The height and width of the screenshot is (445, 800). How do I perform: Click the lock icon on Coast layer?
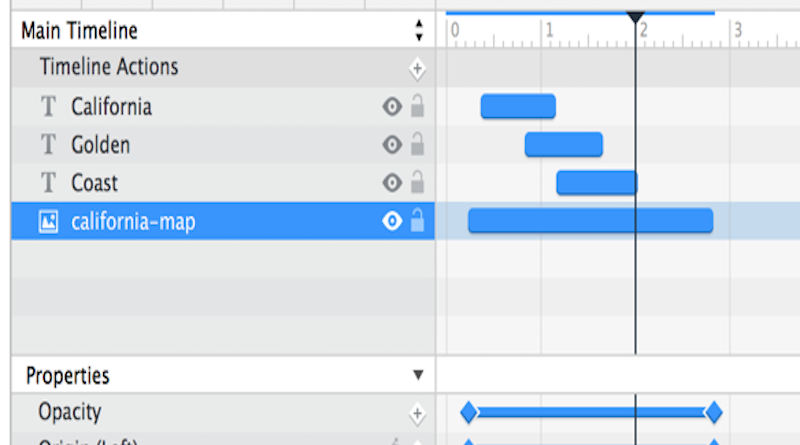[417, 182]
